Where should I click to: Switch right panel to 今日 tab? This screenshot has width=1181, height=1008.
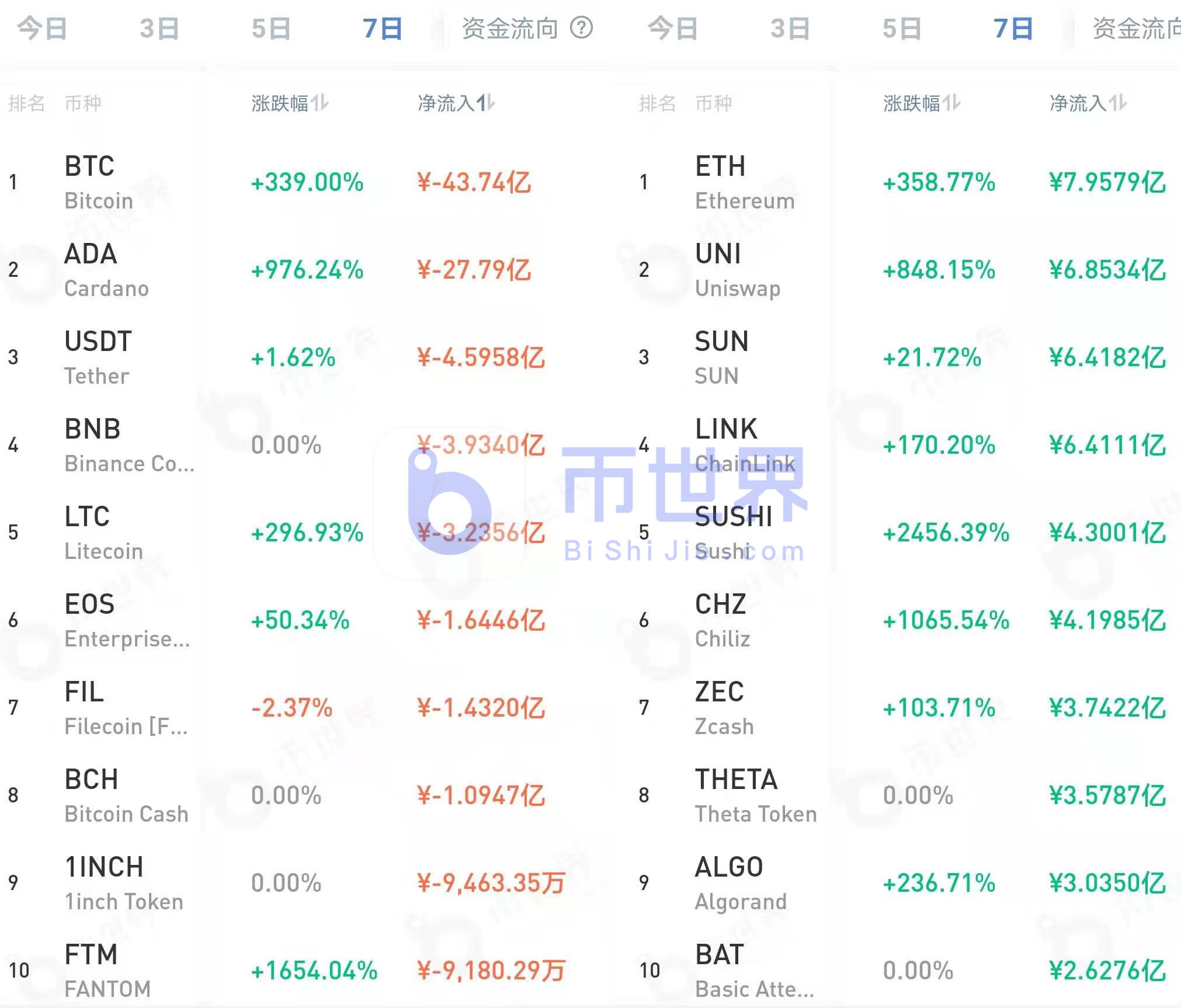[673, 29]
